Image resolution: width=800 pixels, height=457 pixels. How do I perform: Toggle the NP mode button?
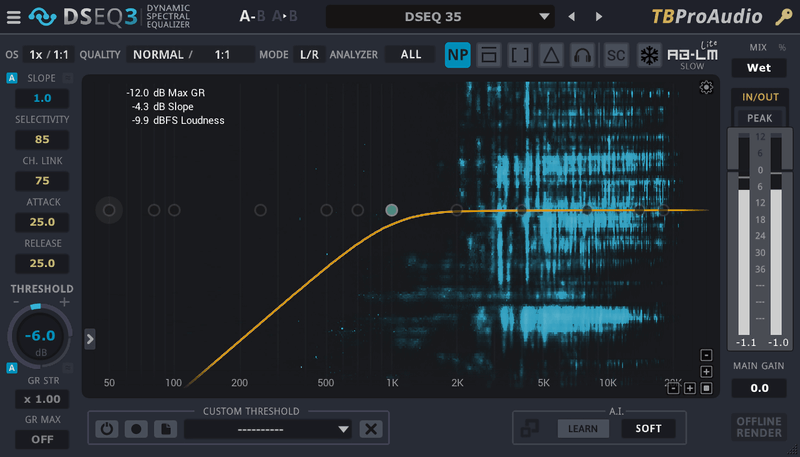(x=458, y=55)
